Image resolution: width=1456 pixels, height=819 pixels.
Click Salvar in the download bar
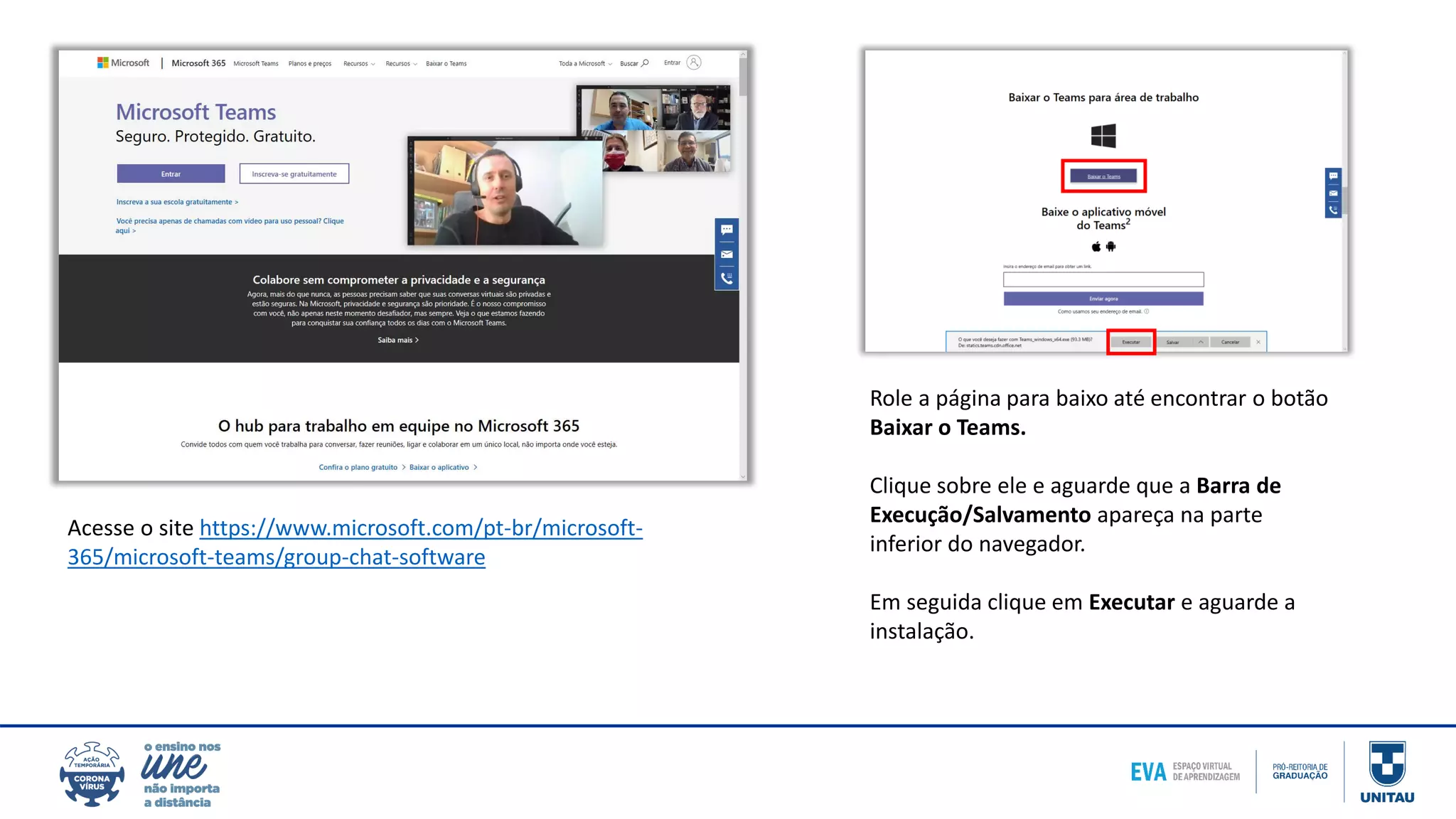click(x=1173, y=342)
